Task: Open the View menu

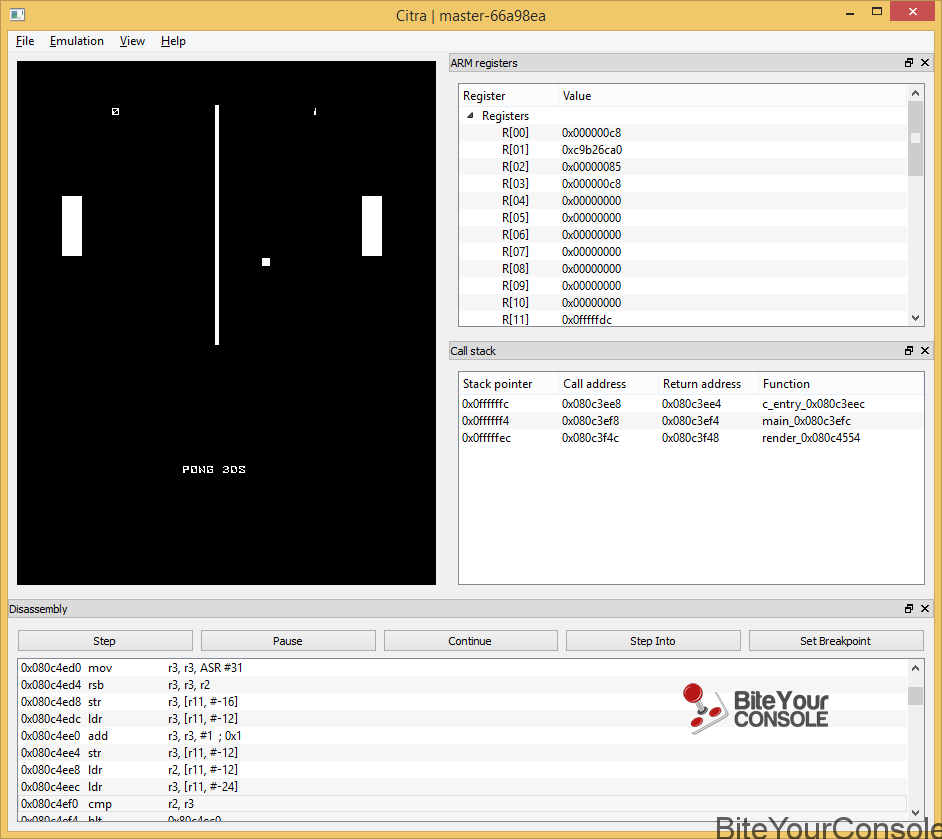Action: point(132,41)
